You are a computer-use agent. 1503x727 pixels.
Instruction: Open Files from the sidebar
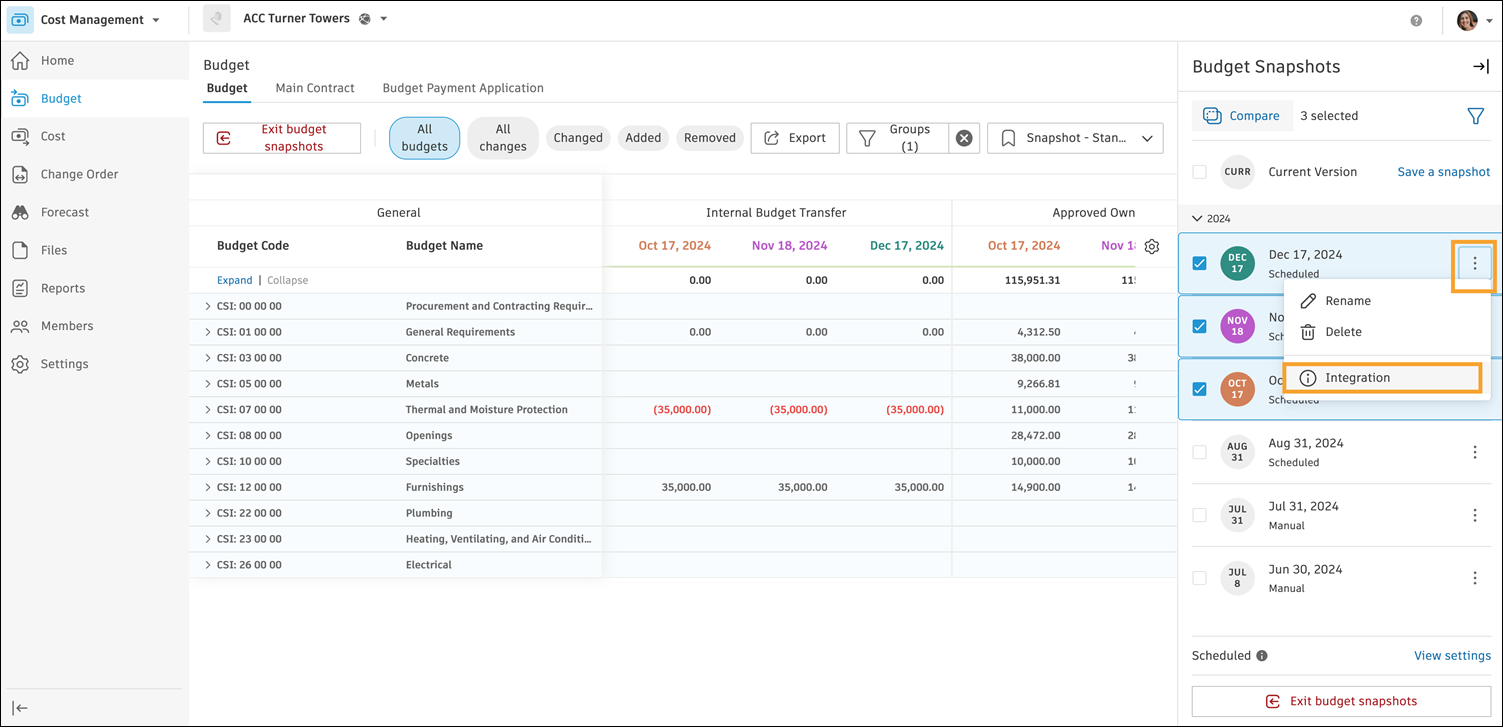[94, 251]
